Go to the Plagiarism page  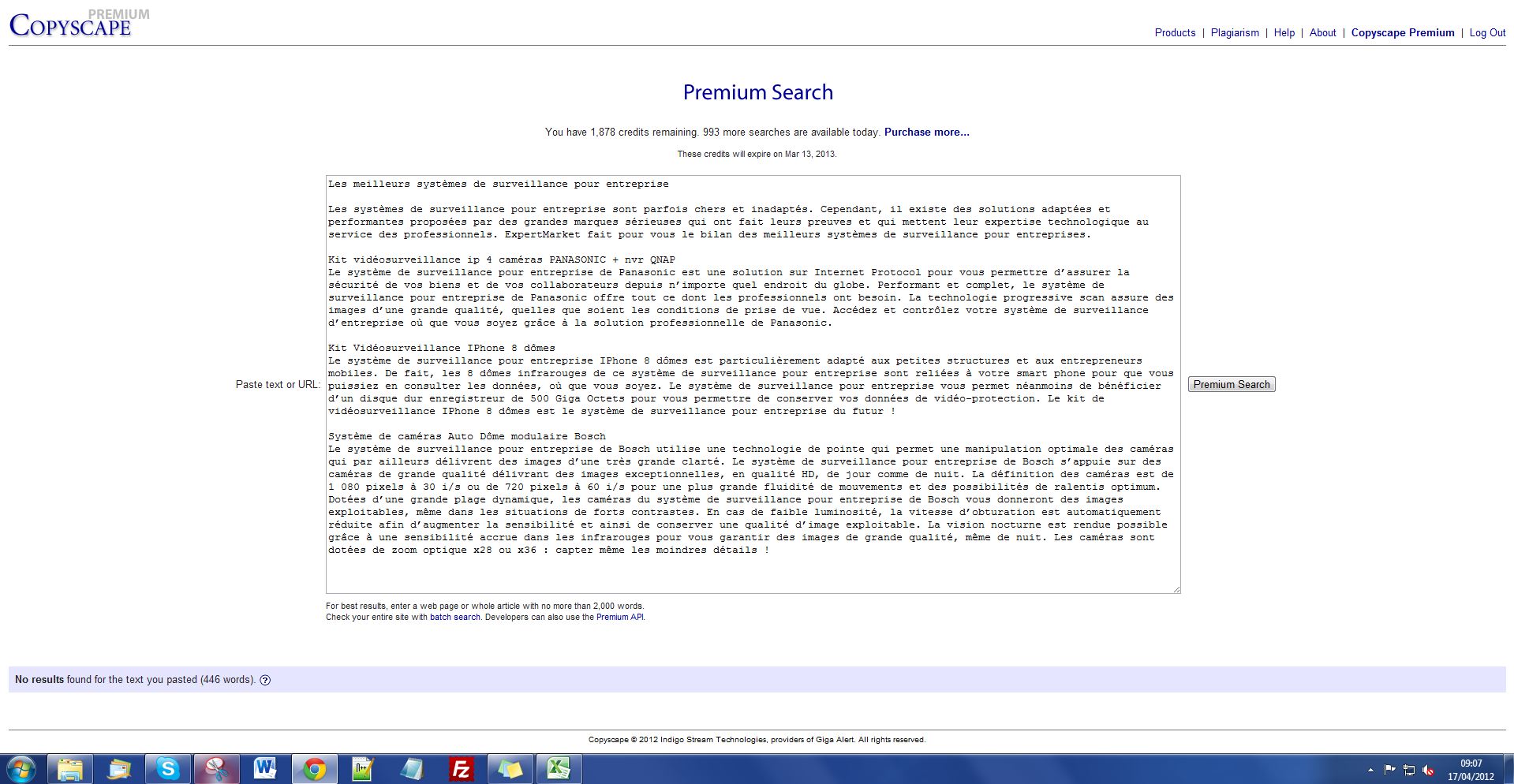click(x=1235, y=32)
